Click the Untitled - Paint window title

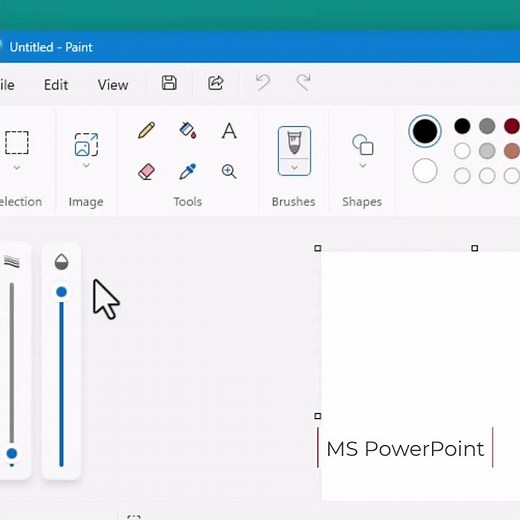[51, 47]
